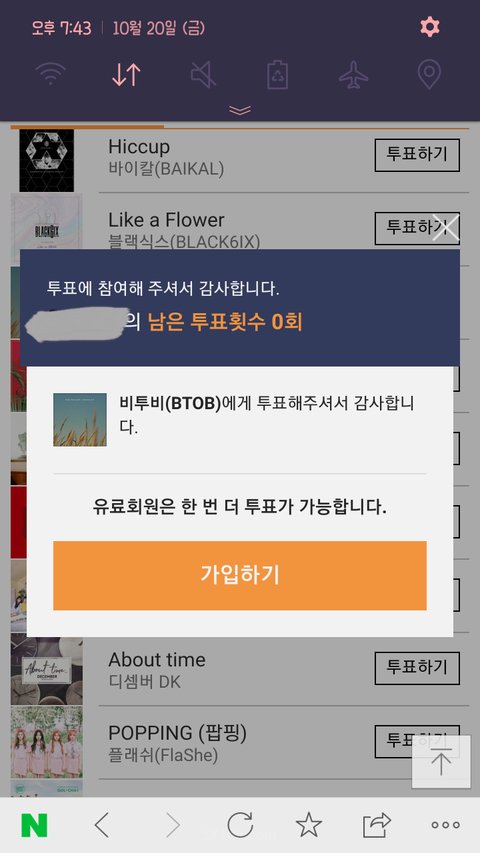Vote for About time by 디셈버 DK
The width and height of the screenshot is (480, 853).
[x=417, y=668]
